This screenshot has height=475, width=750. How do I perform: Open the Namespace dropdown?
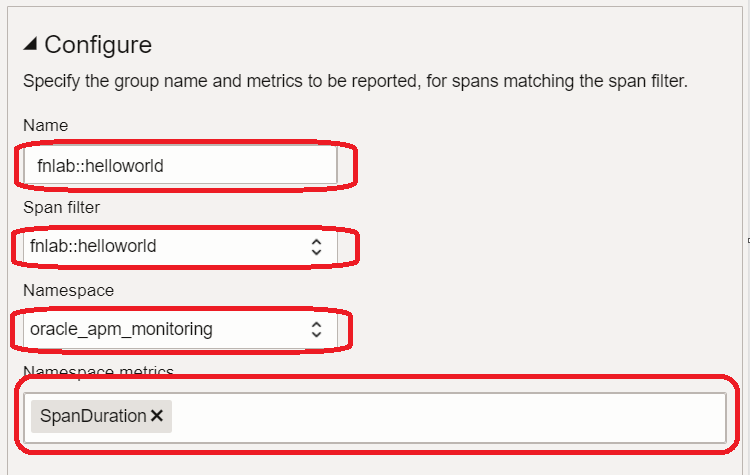180,329
